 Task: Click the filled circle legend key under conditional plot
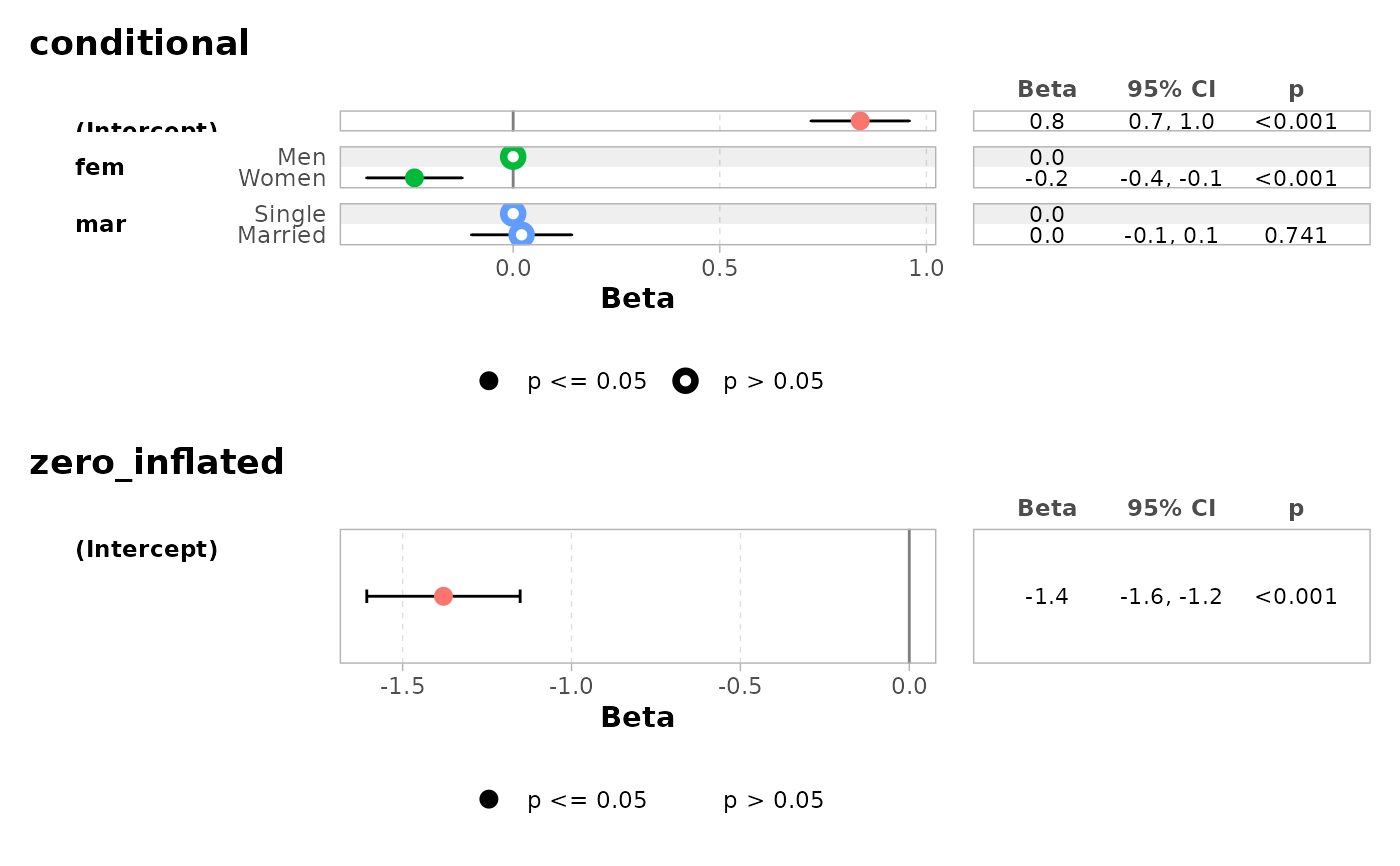coord(489,381)
